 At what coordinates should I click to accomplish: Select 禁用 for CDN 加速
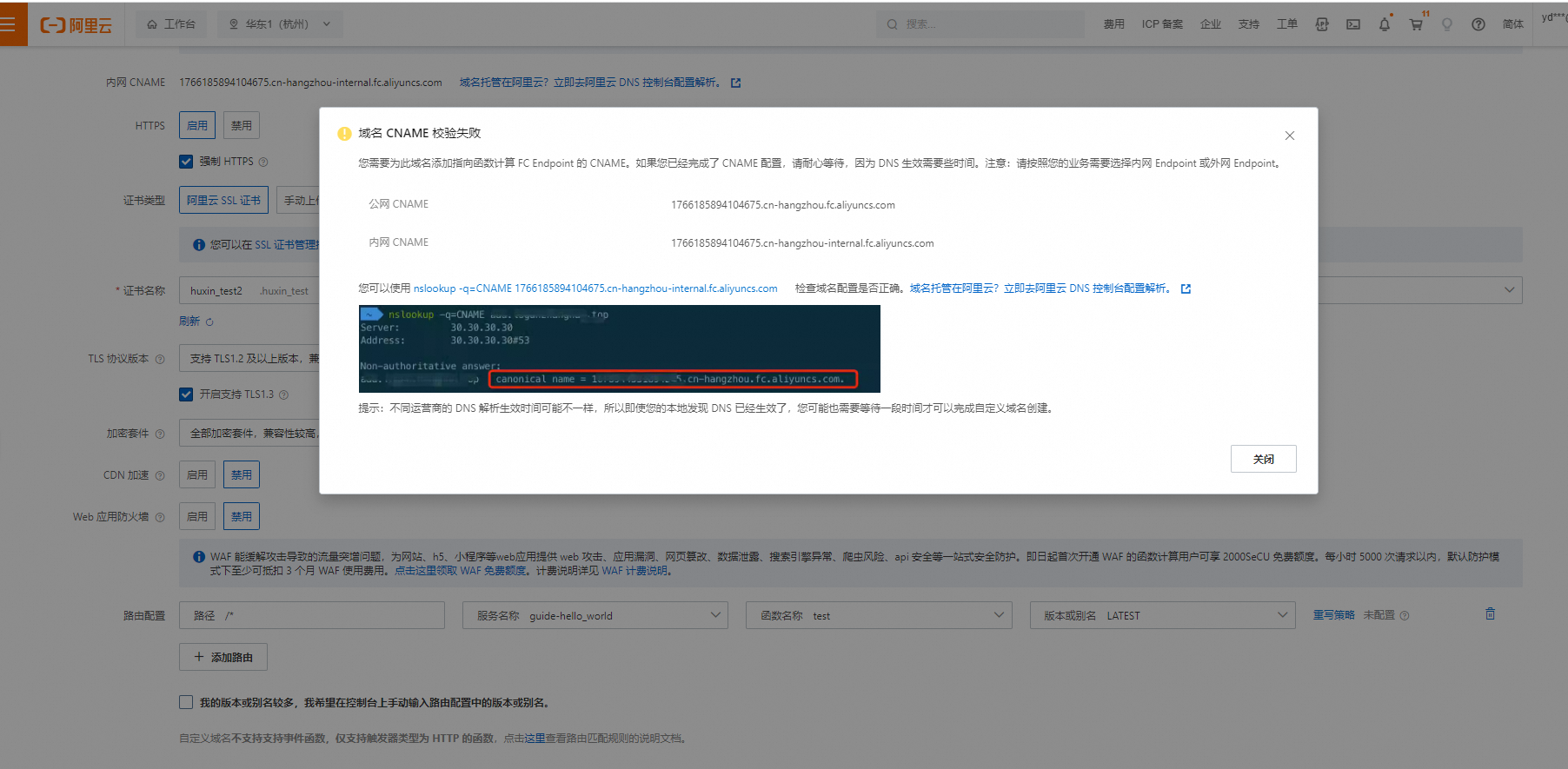pyautogui.click(x=242, y=474)
